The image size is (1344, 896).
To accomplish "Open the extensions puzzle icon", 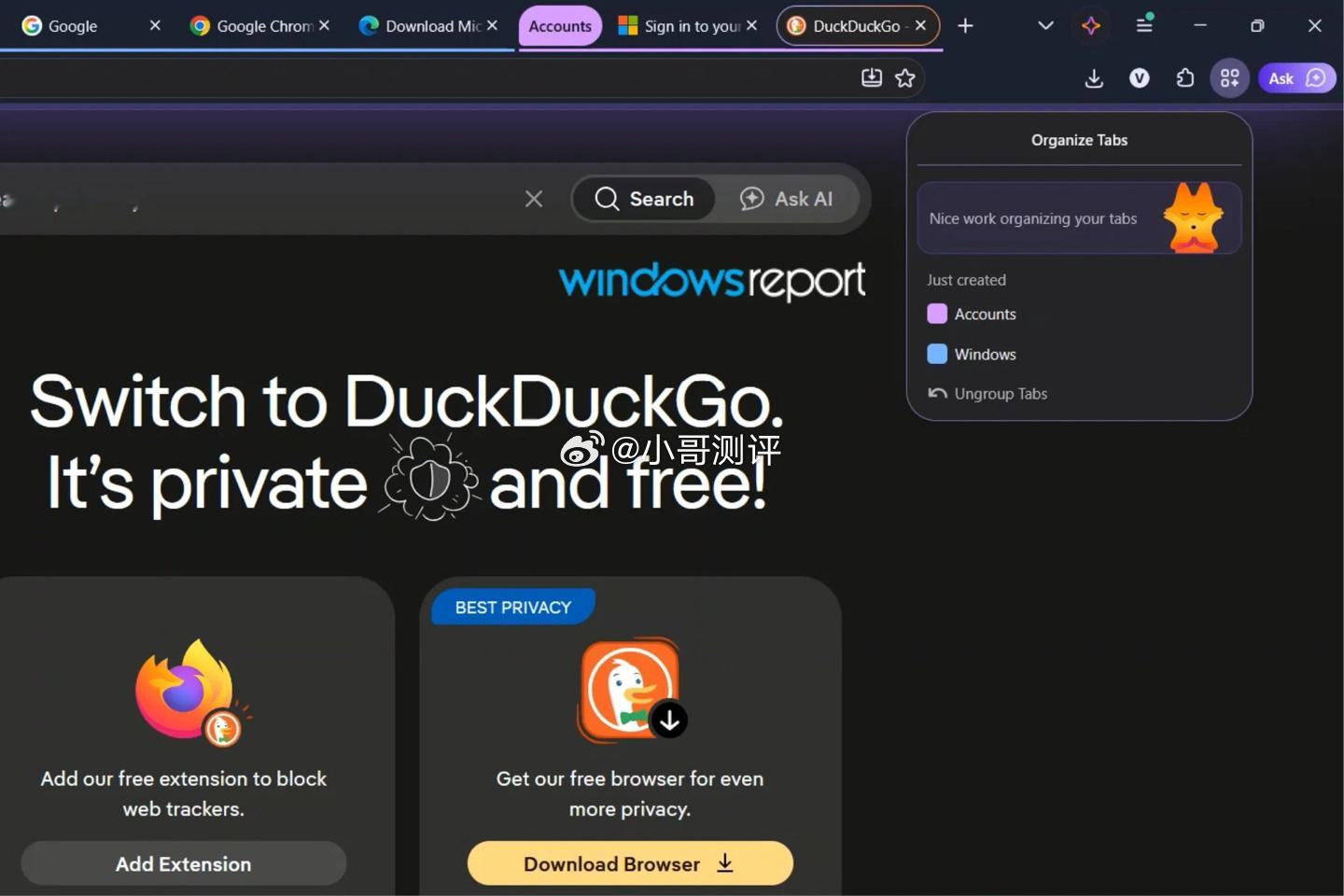I will coord(1184,78).
